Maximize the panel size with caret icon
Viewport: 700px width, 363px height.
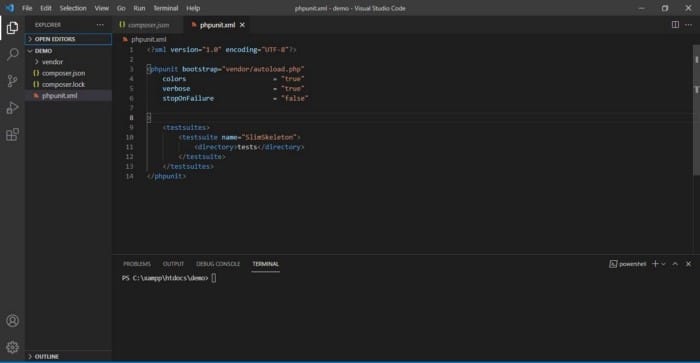(x=675, y=264)
